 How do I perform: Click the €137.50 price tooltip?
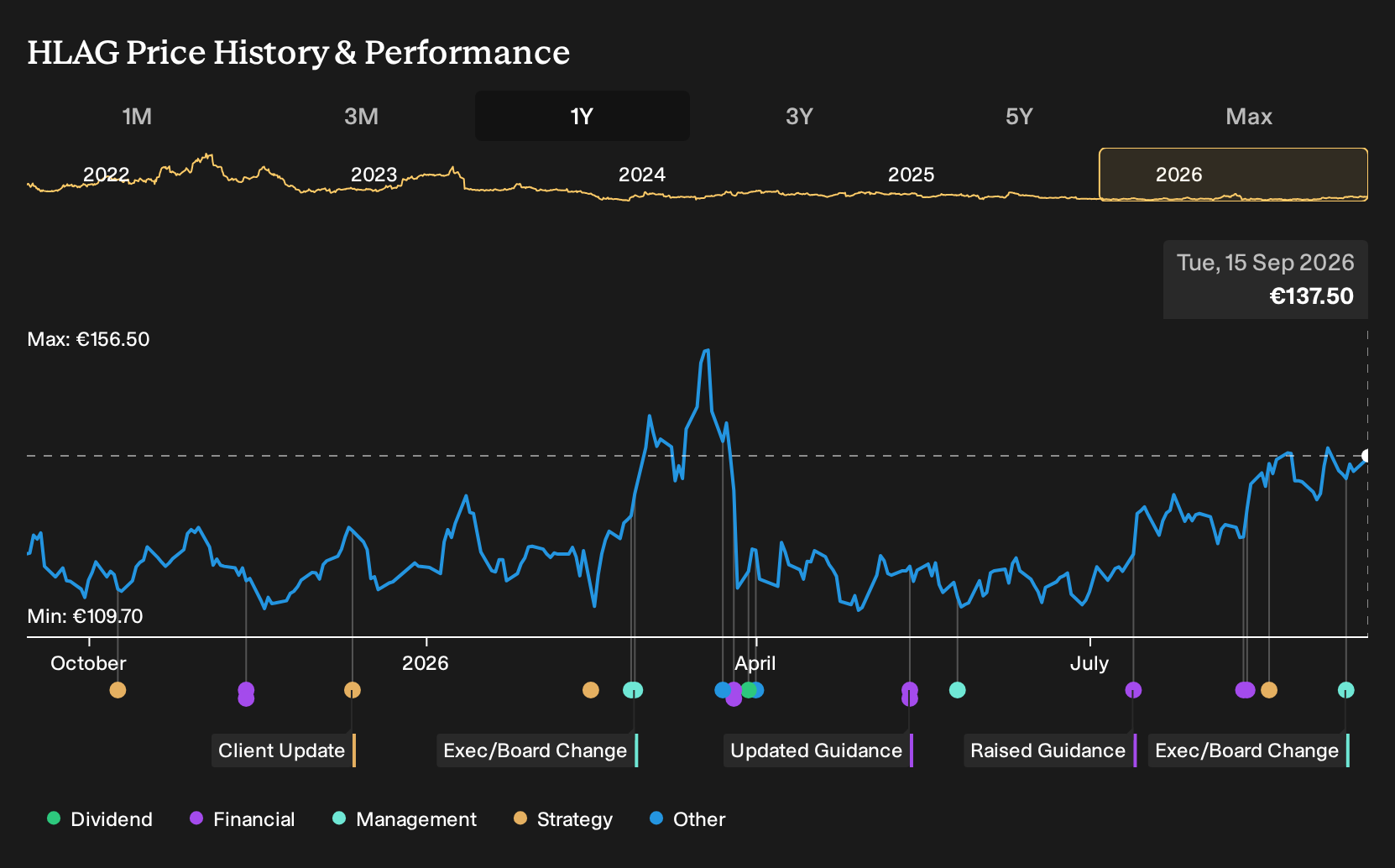pyautogui.click(x=1265, y=280)
